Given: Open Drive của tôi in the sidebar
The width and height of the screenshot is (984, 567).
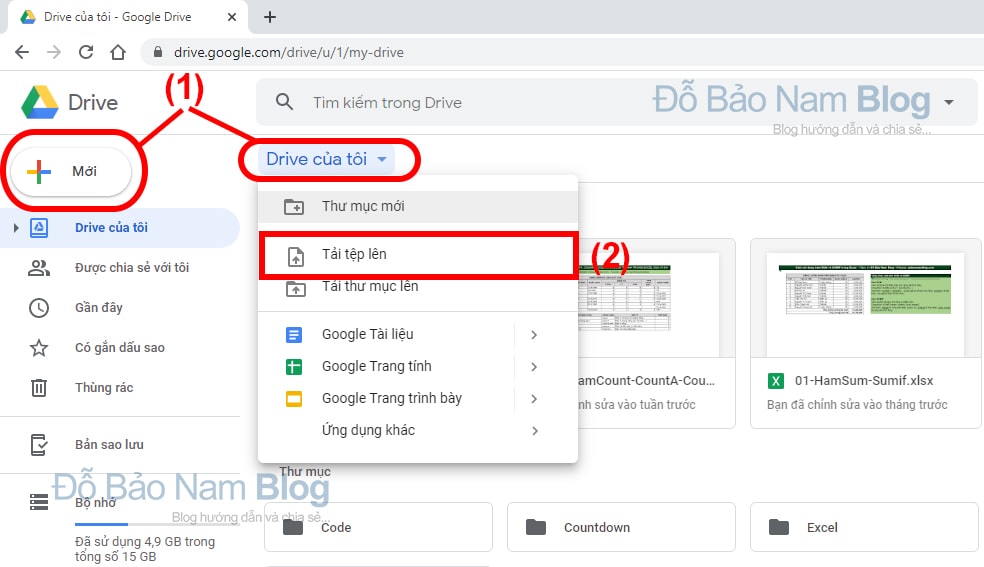Looking at the screenshot, I should coord(119,228).
